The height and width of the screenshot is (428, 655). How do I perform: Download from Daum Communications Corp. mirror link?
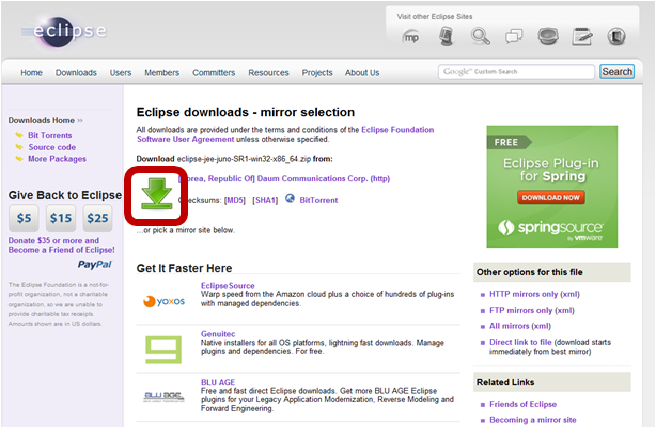[x=284, y=178]
